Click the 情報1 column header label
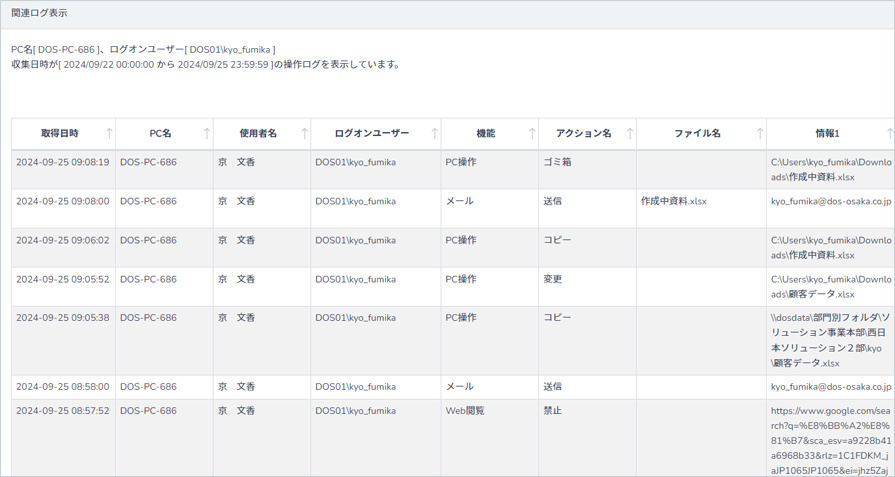The image size is (895, 477). tap(827, 134)
